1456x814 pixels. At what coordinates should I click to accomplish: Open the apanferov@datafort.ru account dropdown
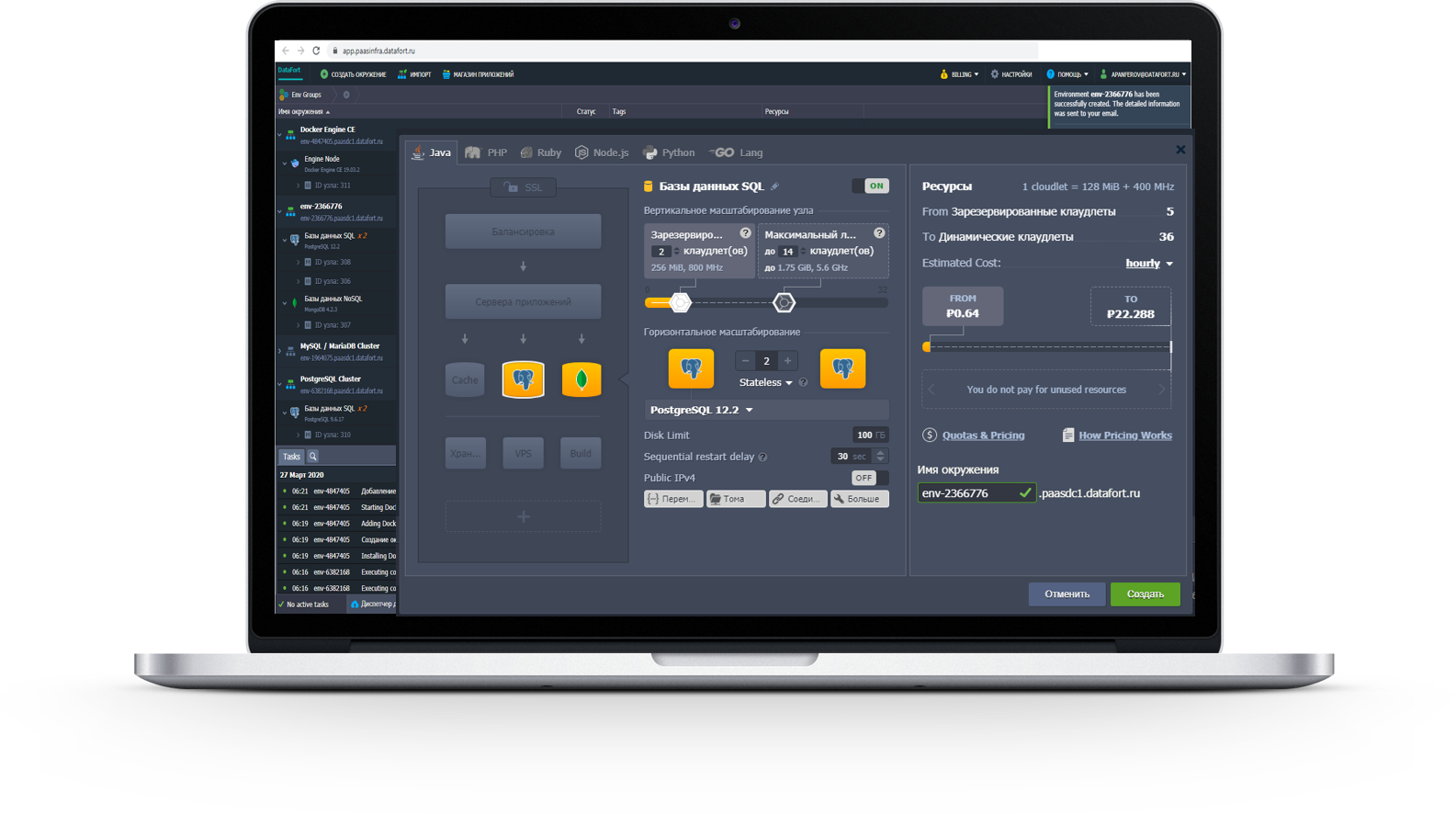[x=1143, y=74]
